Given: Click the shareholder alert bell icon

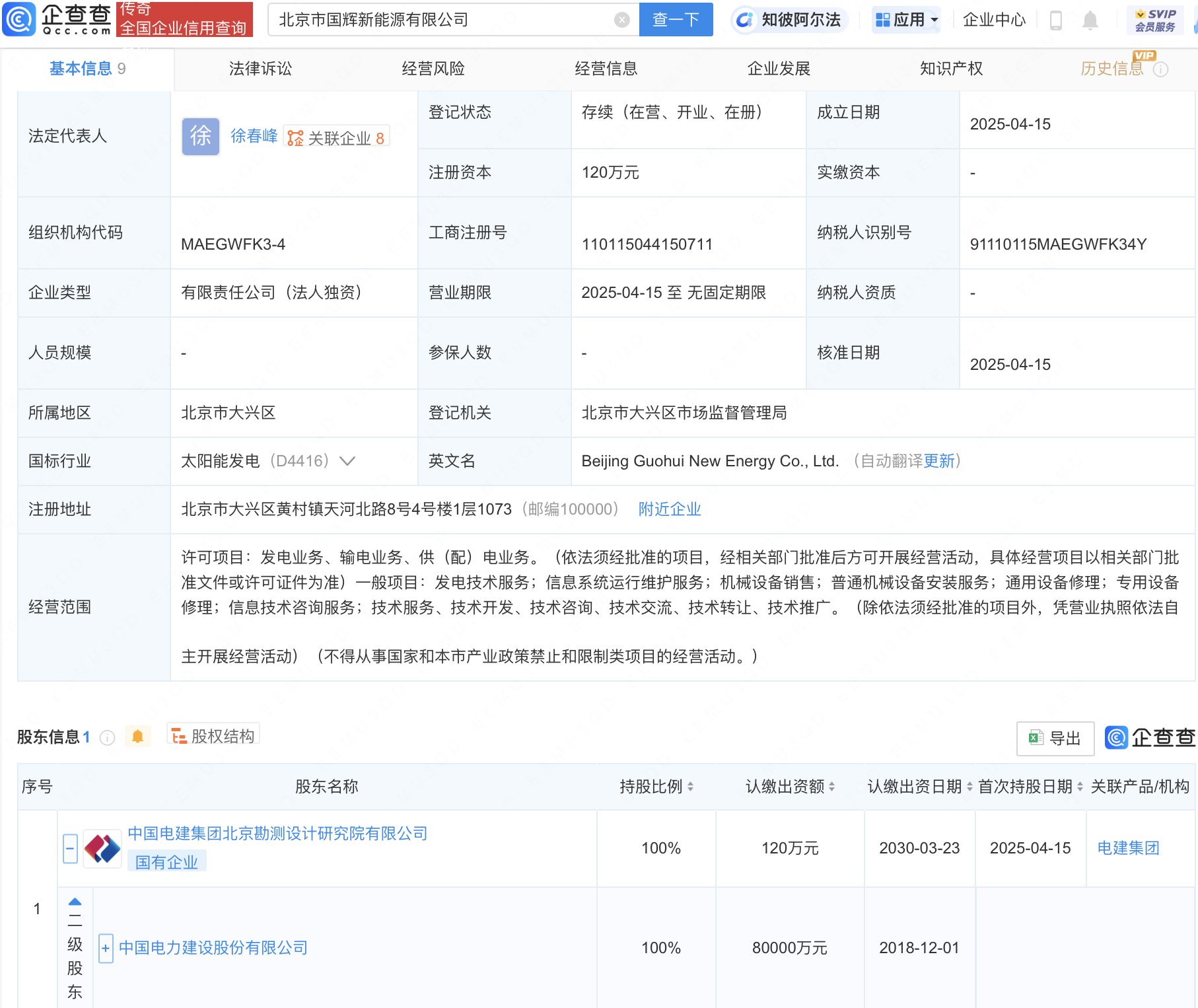Looking at the screenshot, I should tap(137, 736).
